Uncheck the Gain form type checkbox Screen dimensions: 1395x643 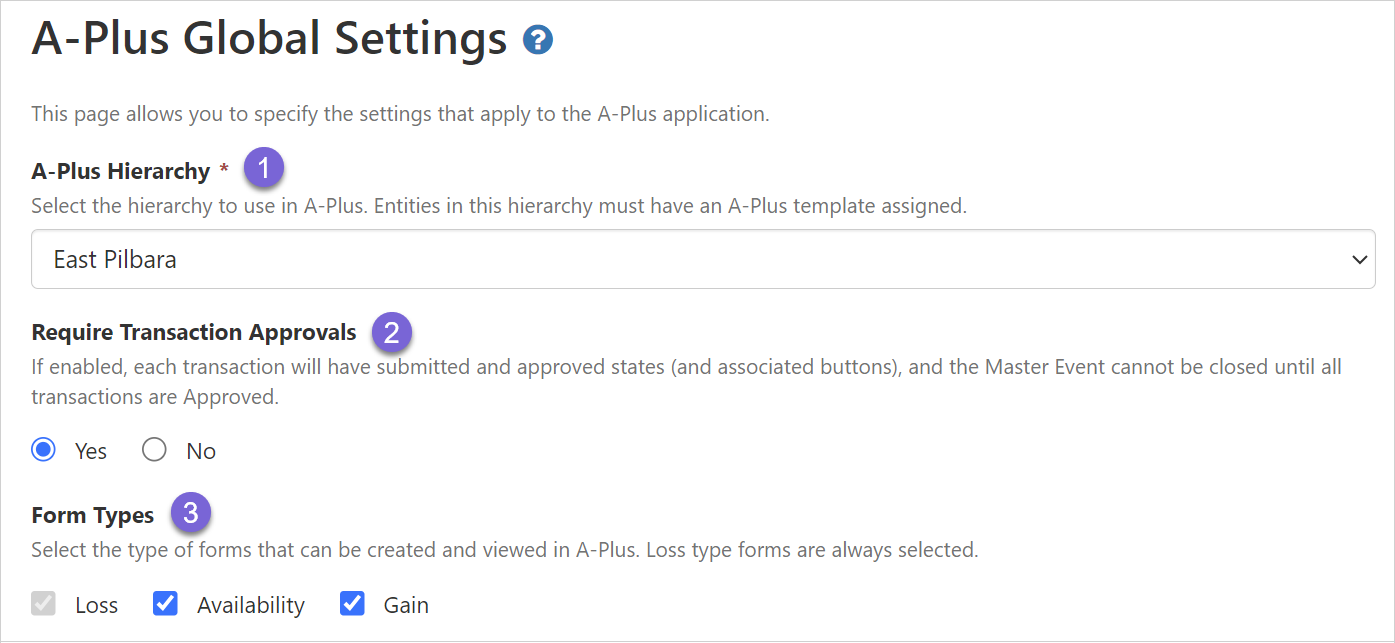pos(352,604)
